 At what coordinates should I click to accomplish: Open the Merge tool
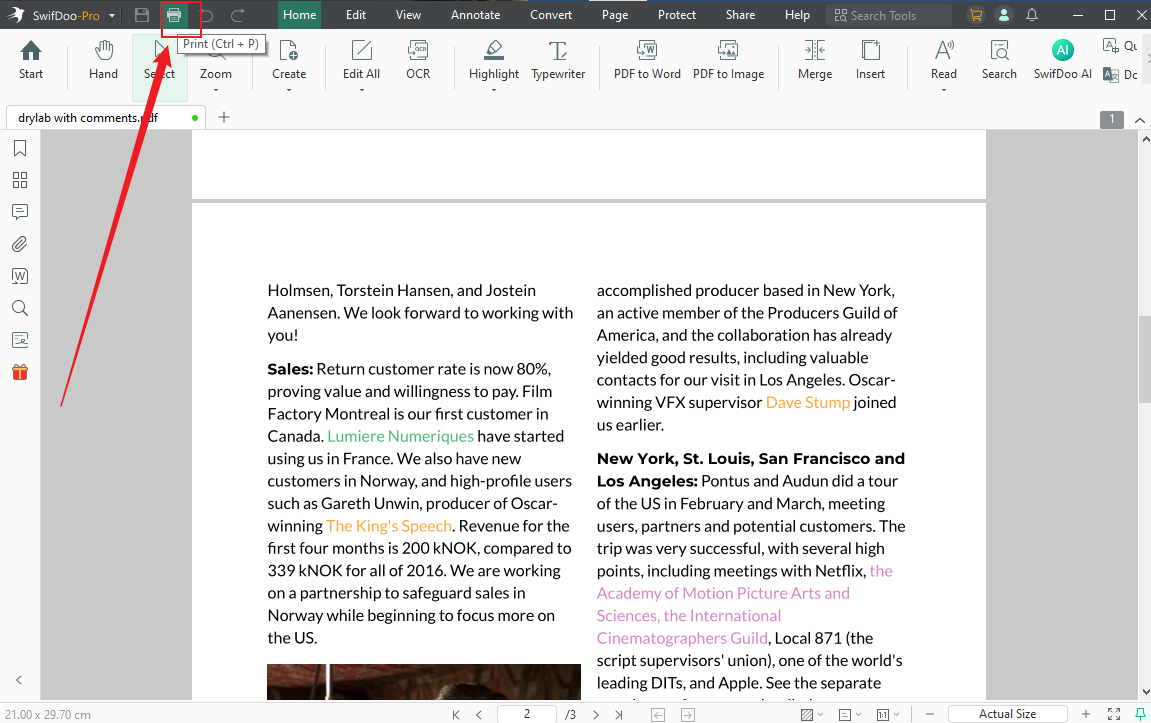[814, 60]
